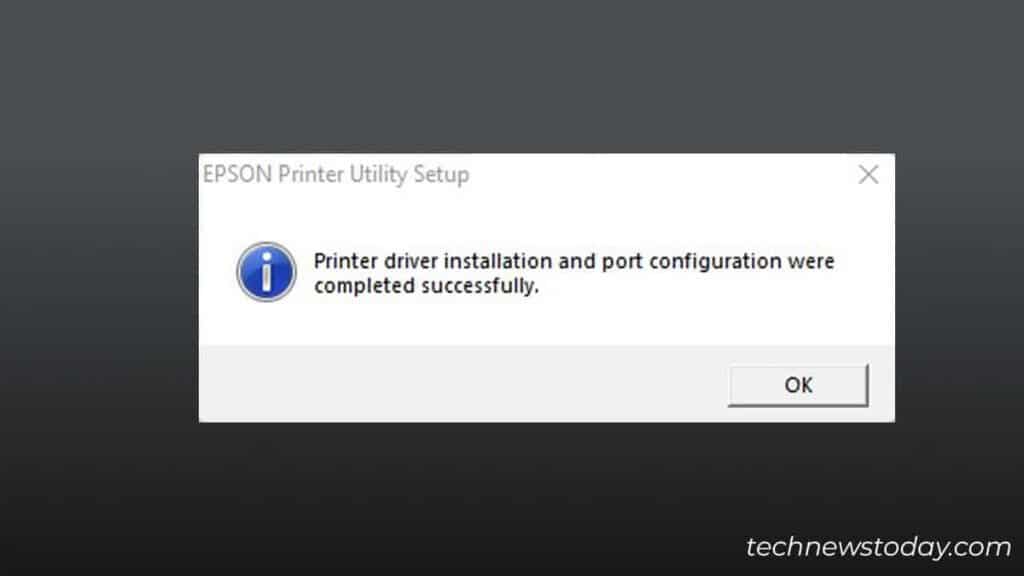Viewport: 1024px width, 576px height.
Task: Select the EPSON Printer Utility Setup title text
Action: coord(334,174)
